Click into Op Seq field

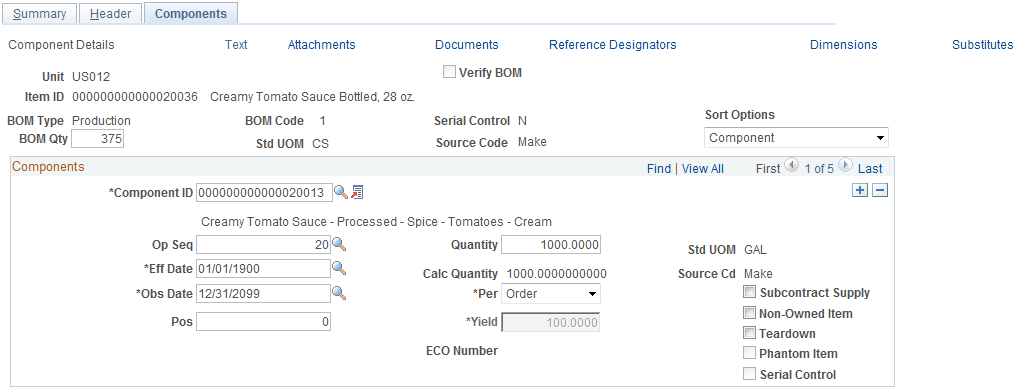(263, 244)
